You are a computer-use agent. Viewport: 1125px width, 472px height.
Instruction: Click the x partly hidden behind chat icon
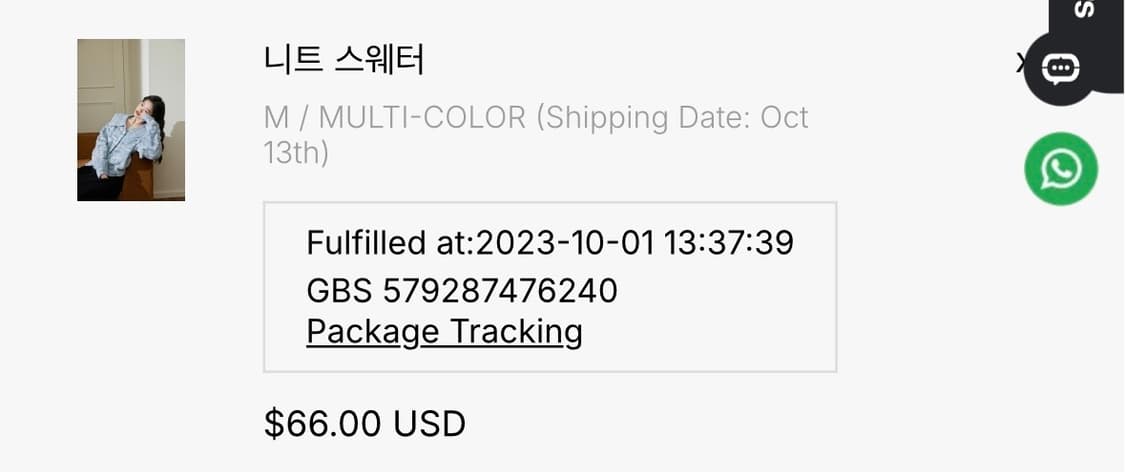pos(1021,64)
